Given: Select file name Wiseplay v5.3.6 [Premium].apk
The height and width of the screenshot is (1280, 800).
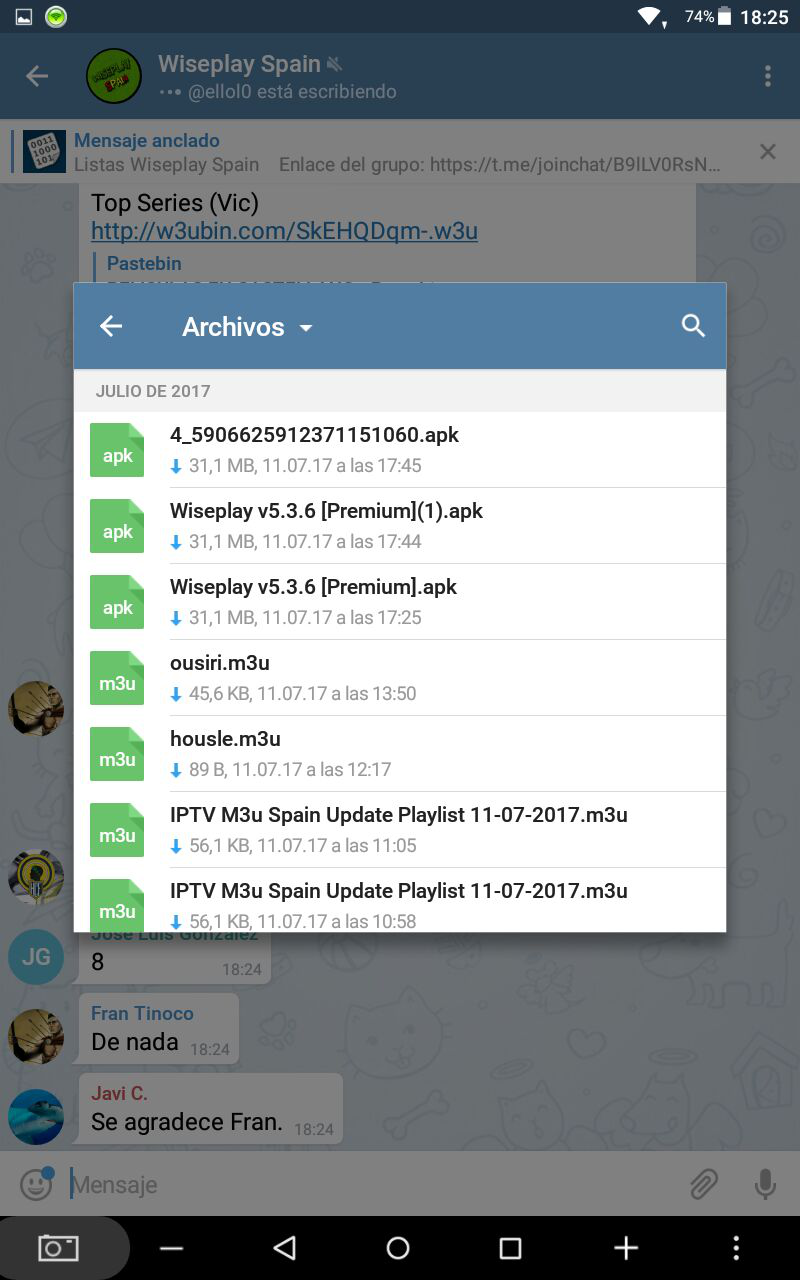Looking at the screenshot, I should pos(313,587).
